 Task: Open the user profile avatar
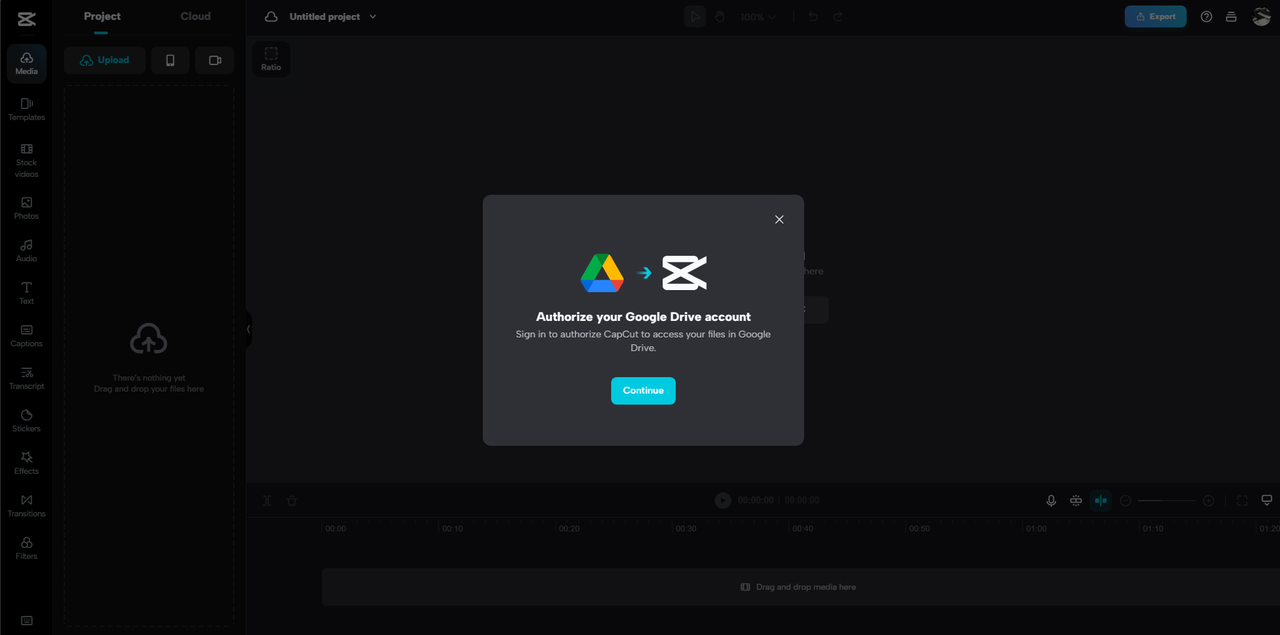coord(1262,17)
